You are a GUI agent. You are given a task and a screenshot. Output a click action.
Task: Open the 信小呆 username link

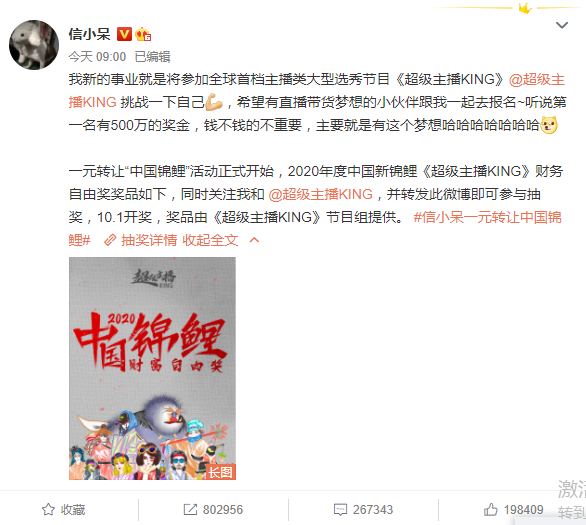coord(89,34)
